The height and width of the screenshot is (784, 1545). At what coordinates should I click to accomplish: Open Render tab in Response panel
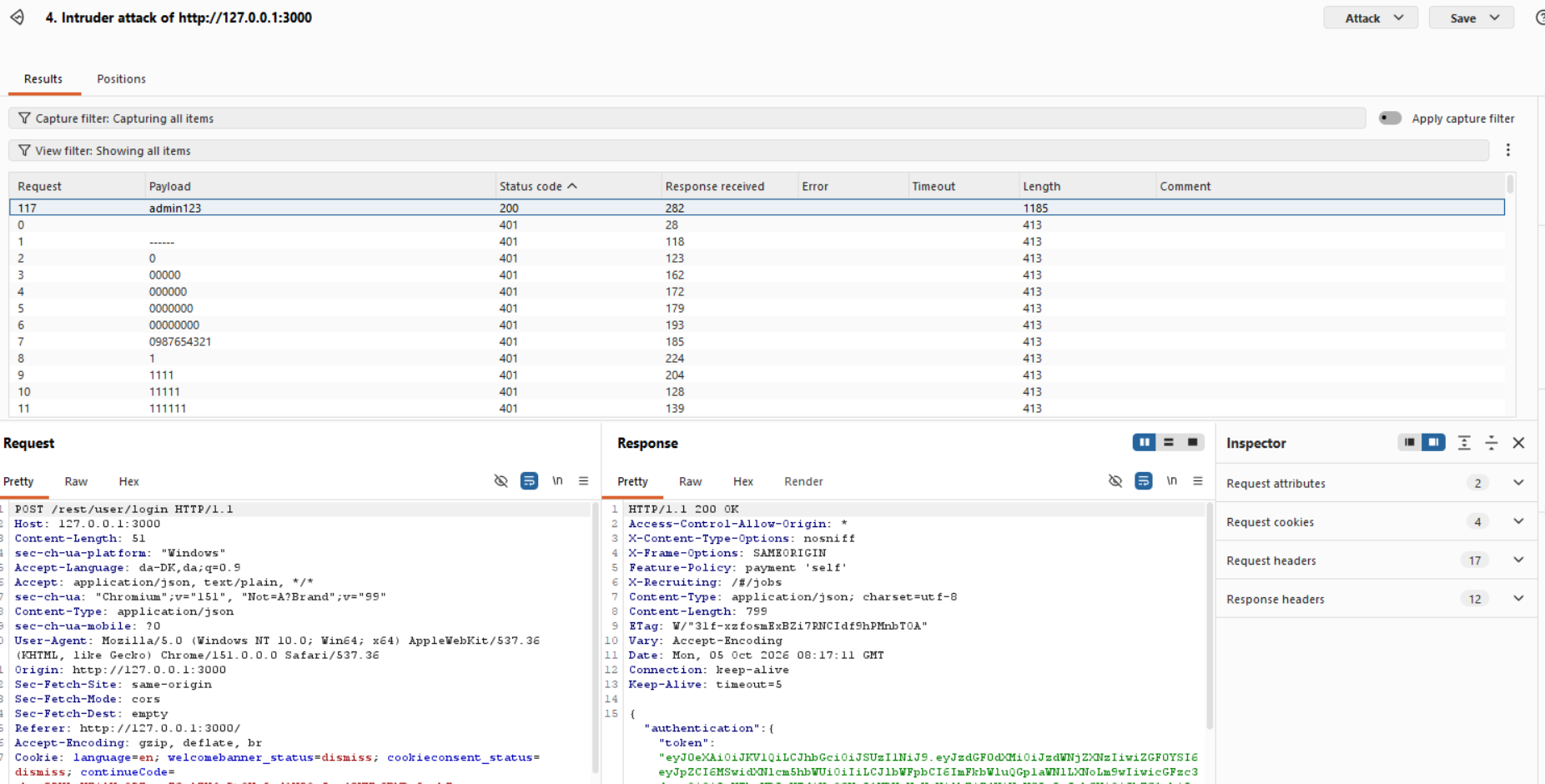pyautogui.click(x=803, y=481)
